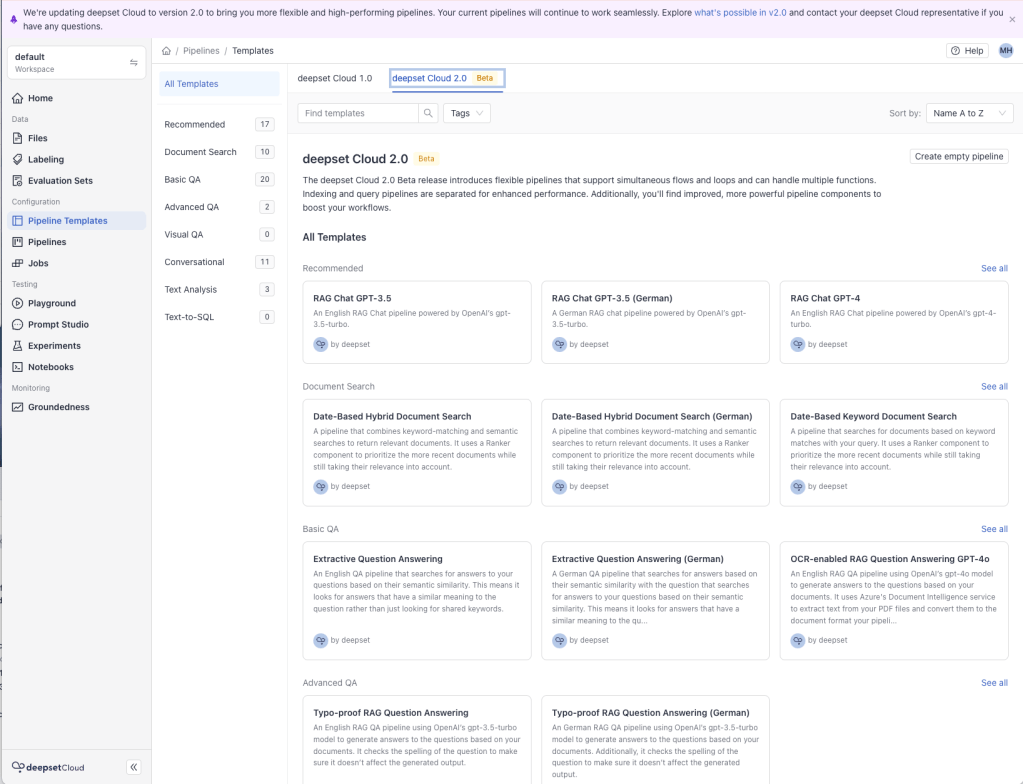1023x784 pixels.
Task: Open the Help button
Action: 968,51
